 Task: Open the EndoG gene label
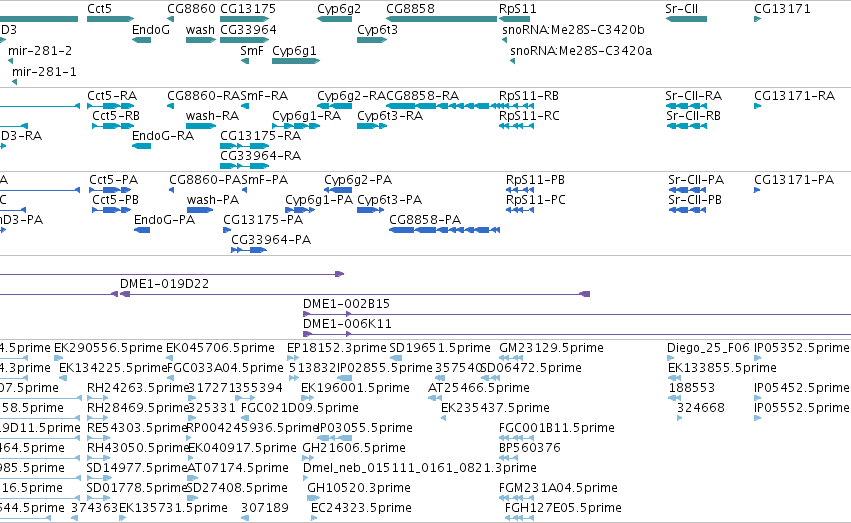click(x=151, y=30)
